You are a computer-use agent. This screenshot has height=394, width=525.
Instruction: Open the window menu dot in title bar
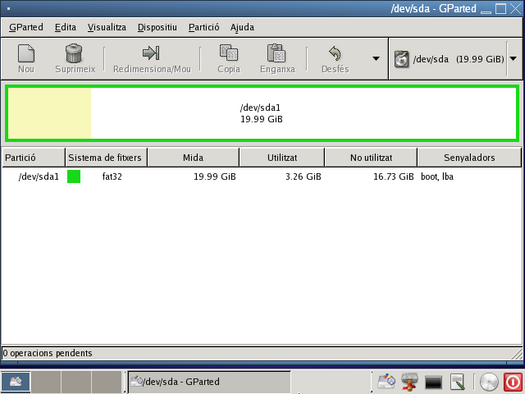pos(8,8)
